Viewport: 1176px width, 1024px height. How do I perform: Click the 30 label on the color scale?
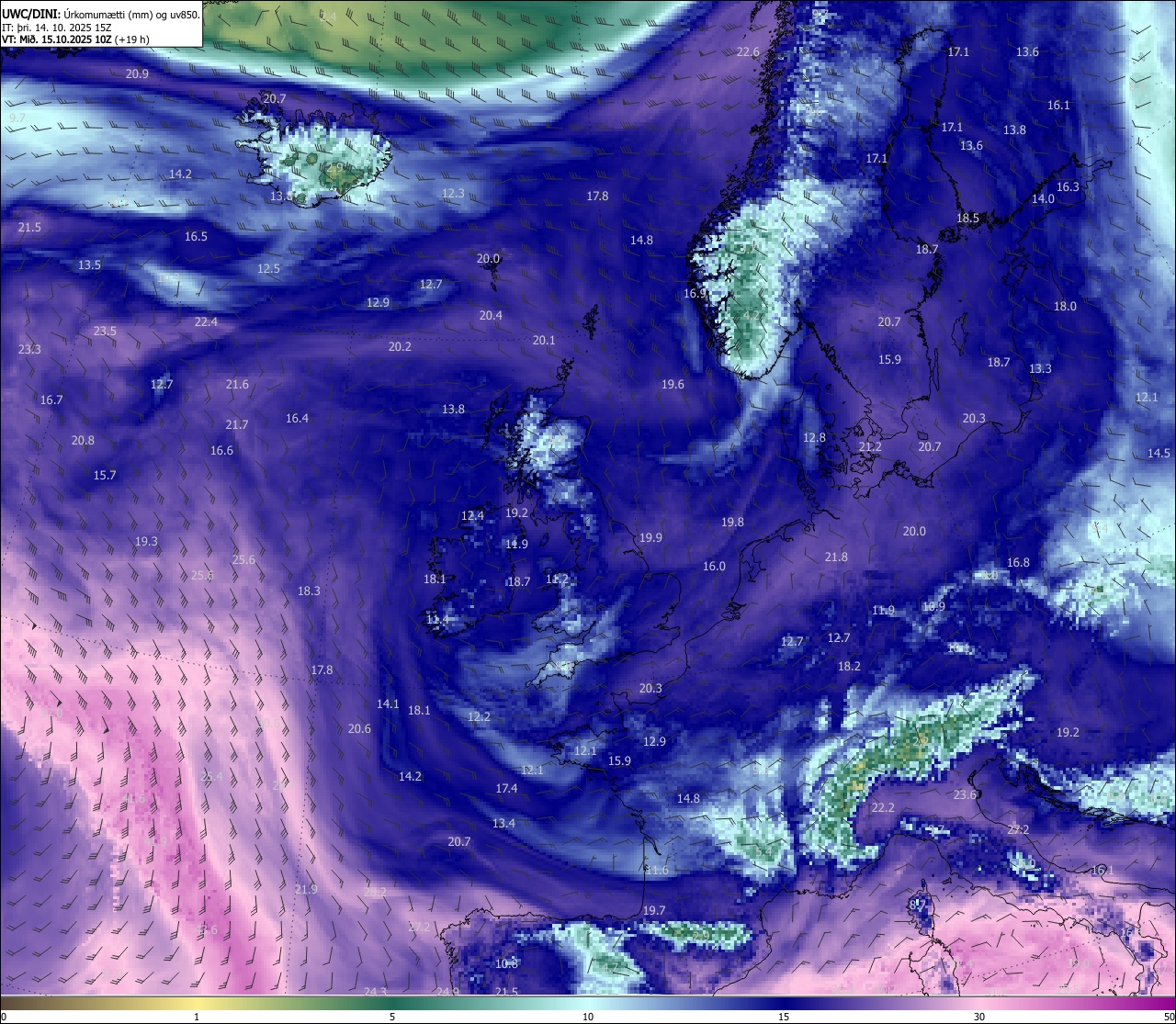[979, 1017]
